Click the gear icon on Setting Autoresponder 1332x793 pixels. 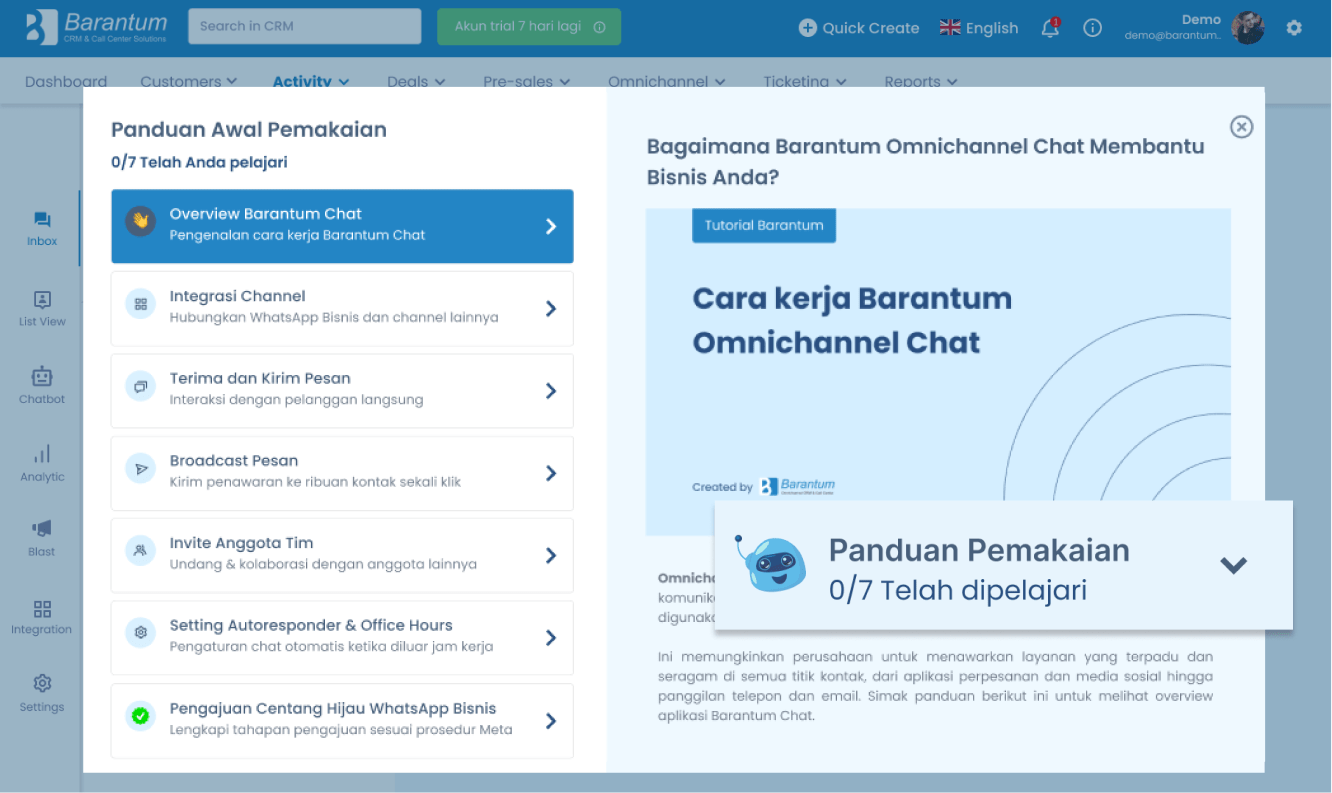pyautogui.click(x=140, y=633)
